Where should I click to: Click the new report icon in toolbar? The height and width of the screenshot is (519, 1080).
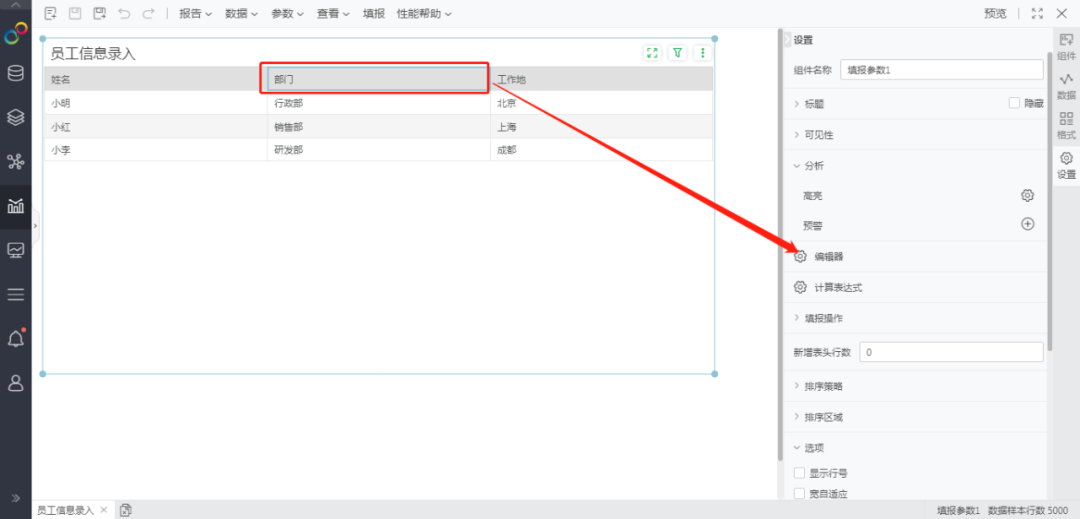coord(50,13)
